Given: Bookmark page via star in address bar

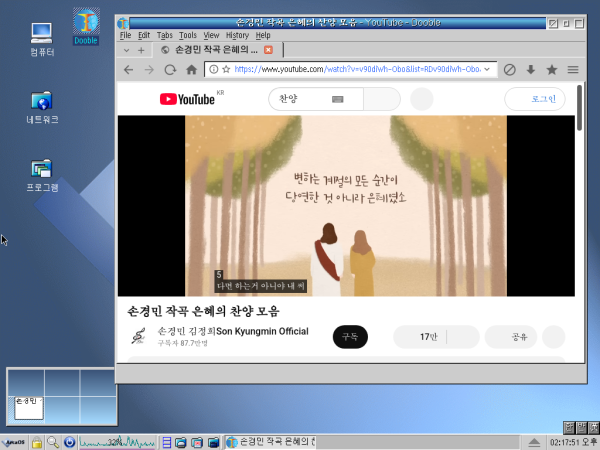Looking at the screenshot, I should pos(226,69).
